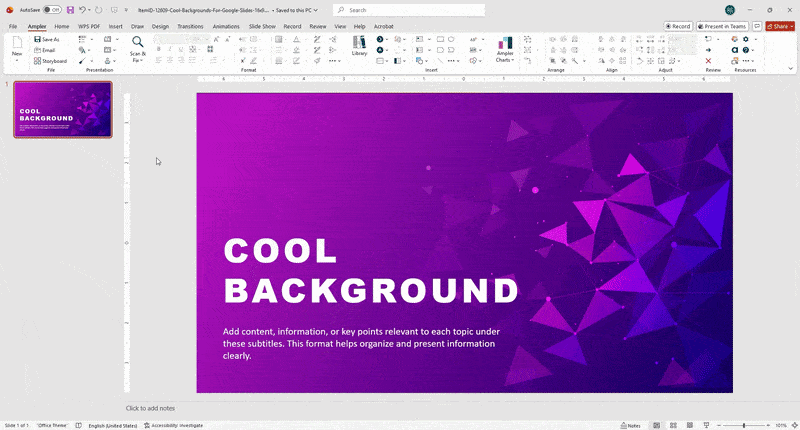
Task: Click the help question mark in Resources
Action: click(746, 50)
